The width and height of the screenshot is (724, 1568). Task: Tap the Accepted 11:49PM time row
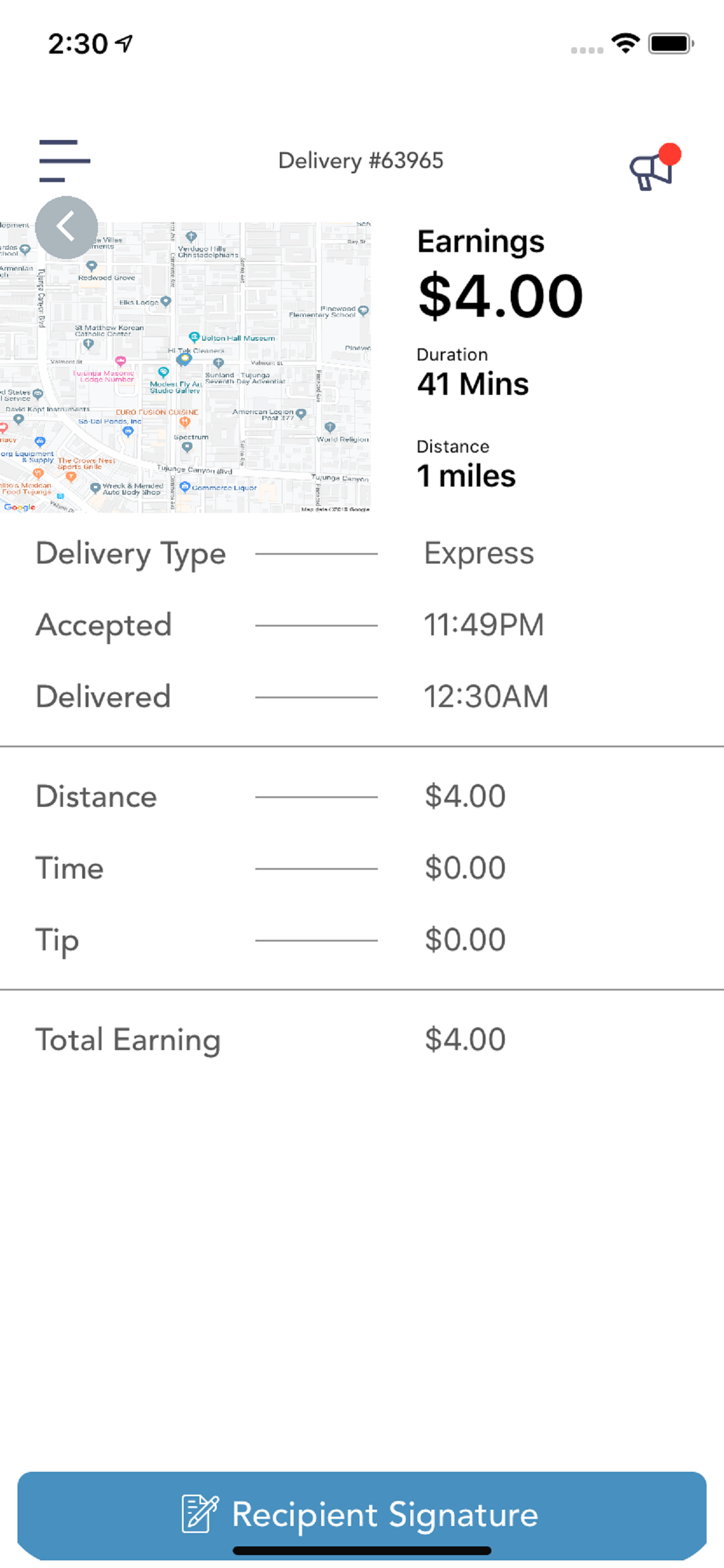(x=362, y=625)
